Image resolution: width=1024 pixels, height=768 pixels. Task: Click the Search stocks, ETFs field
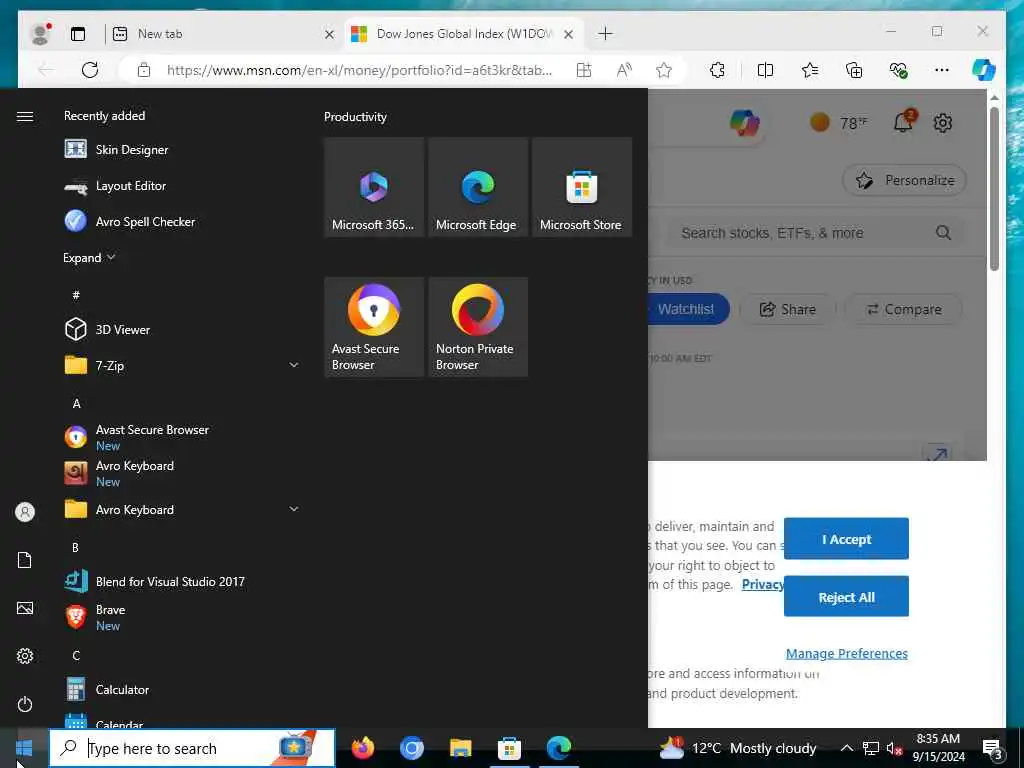[x=815, y=233]
